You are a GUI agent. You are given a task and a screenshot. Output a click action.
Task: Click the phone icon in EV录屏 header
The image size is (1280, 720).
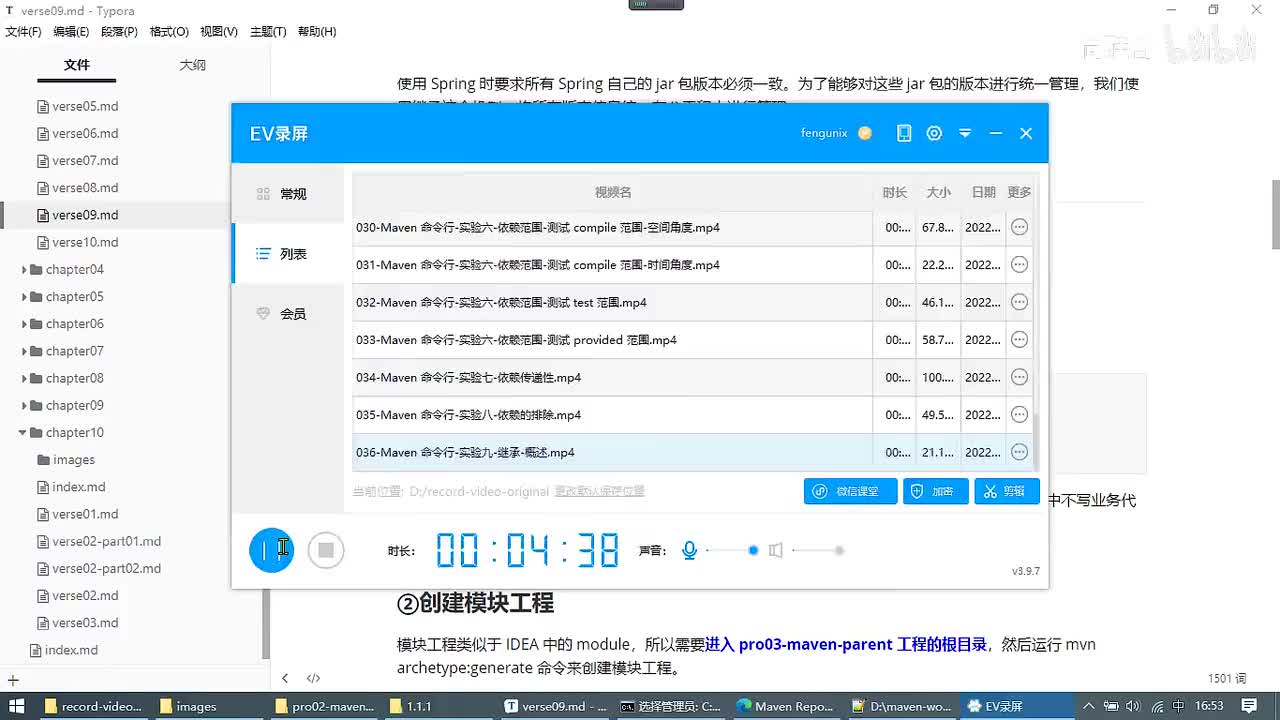point(904,133)
